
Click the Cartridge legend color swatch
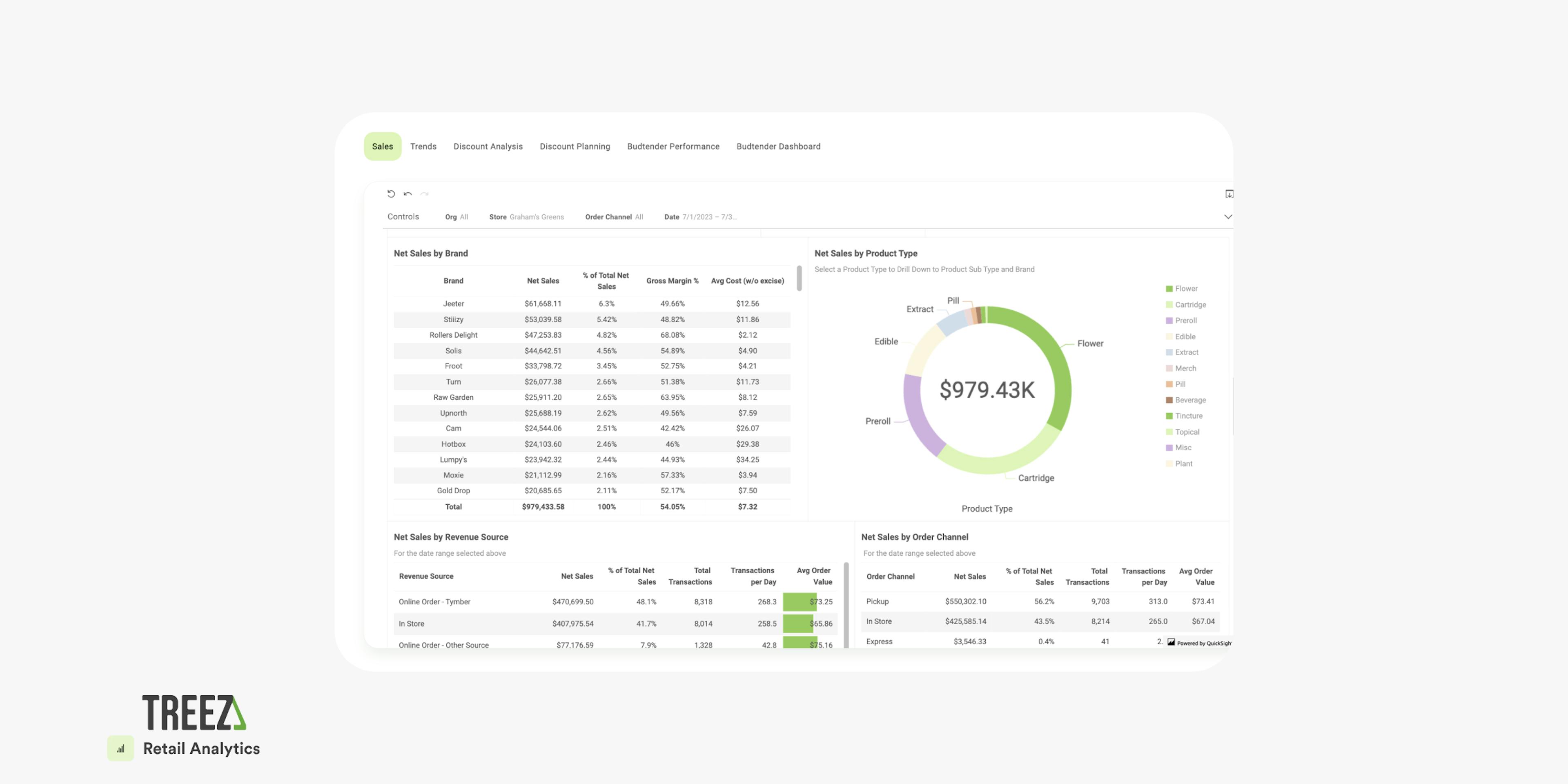[x=1169, y=305]
